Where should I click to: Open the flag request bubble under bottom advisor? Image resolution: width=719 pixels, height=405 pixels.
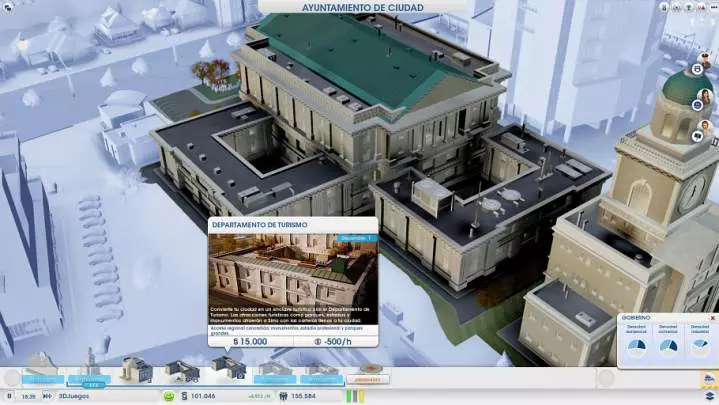pos(697,136)
